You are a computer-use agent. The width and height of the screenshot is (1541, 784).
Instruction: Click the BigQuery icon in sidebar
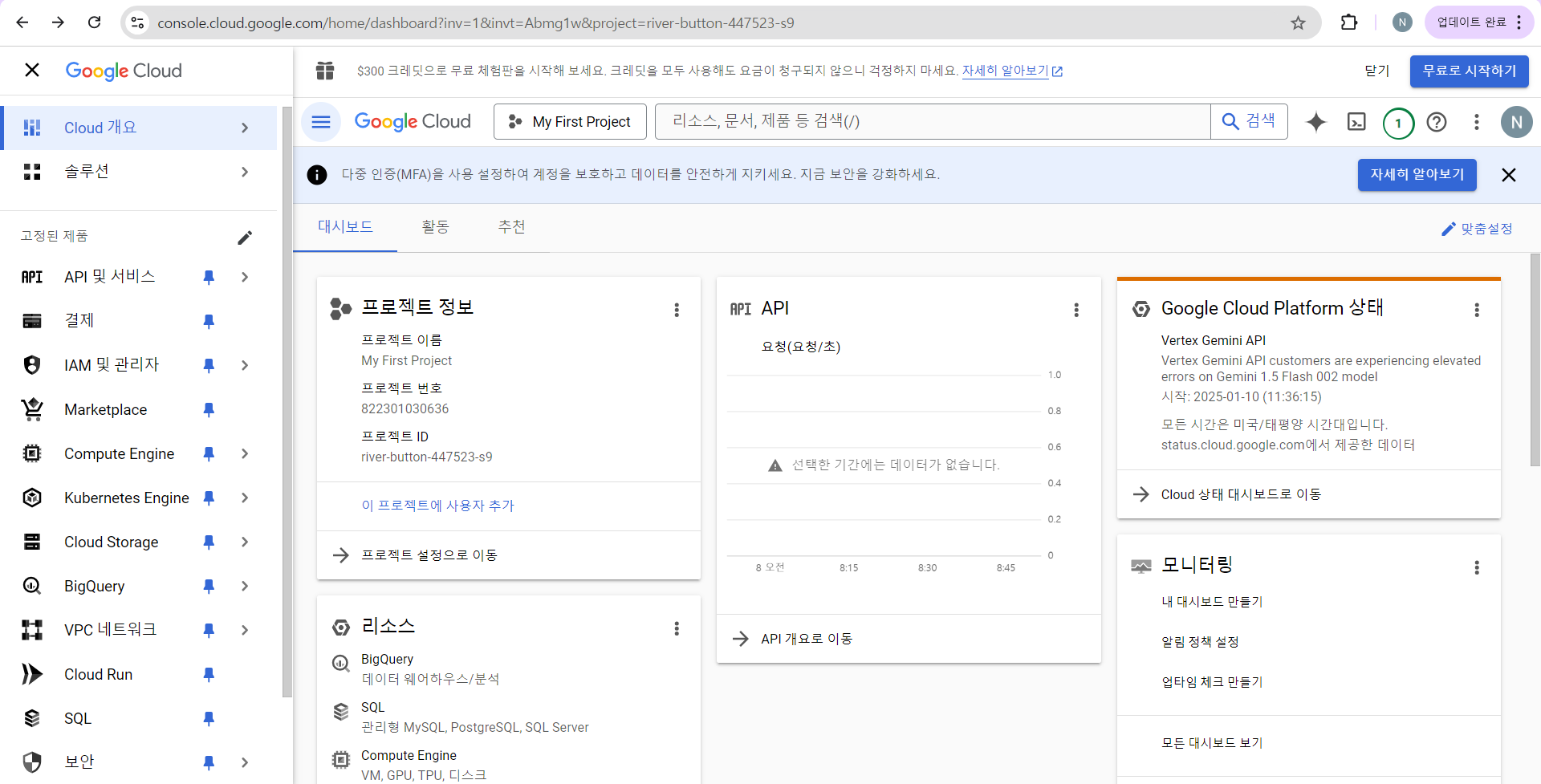(x=32, y=586)
